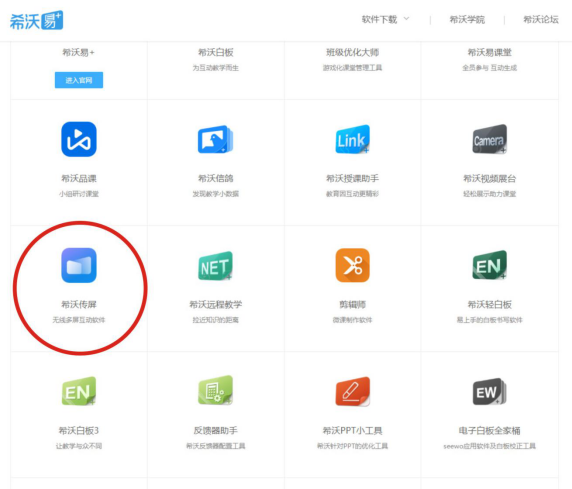Click the NET icon for 希沃远程教学
Viewport: 572px width, 489px height.
coord(215,266)
